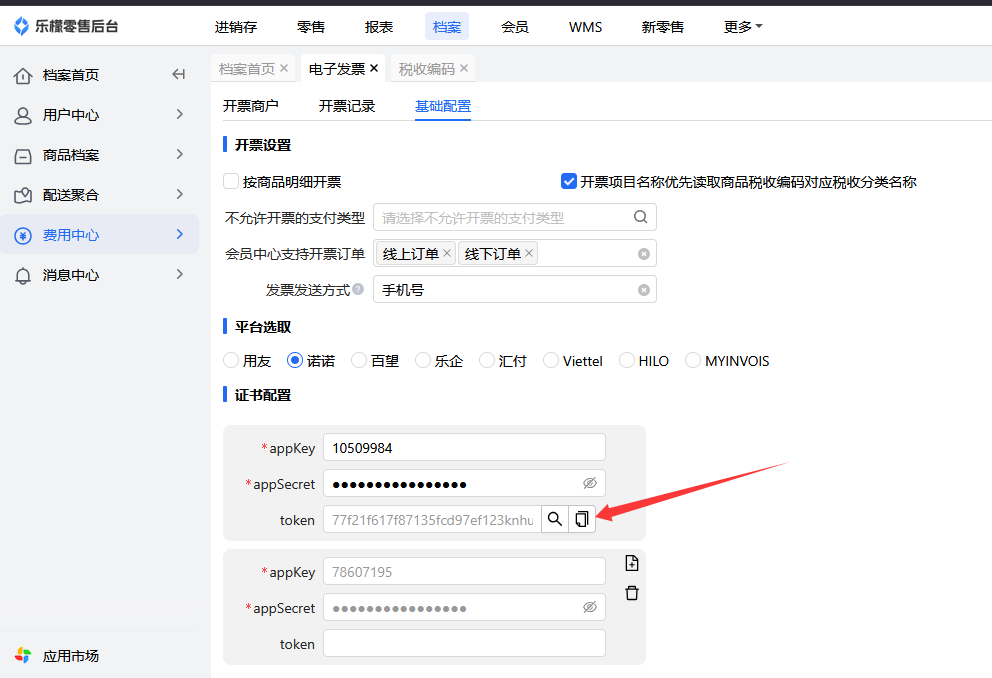Click the 消息中心 bell icon
The height and width of the screenshot is (678, 992).
[x=23, y=276]
